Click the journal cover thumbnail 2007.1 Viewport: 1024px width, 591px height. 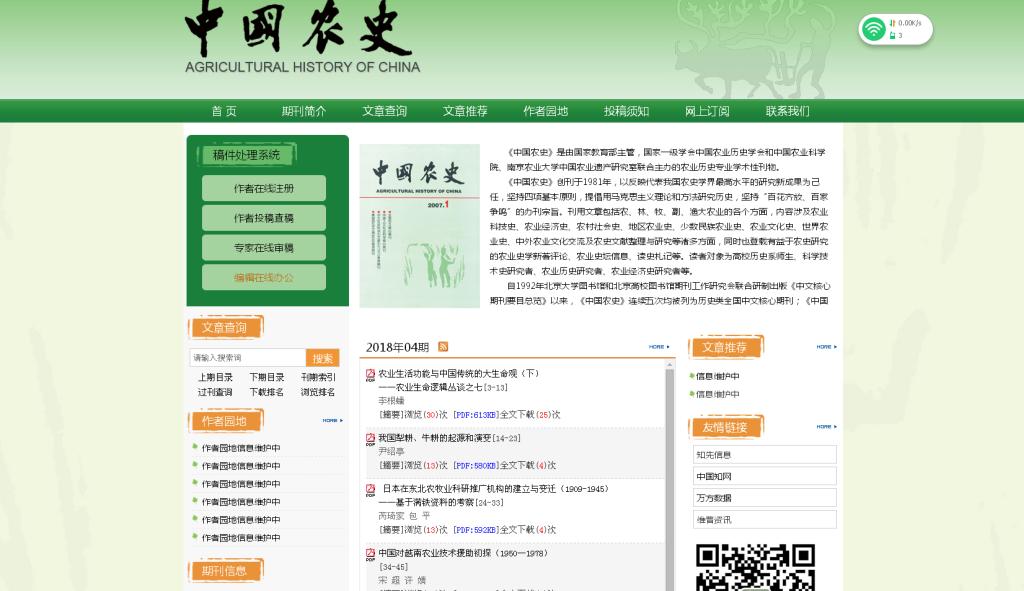[x=419, y=226]
